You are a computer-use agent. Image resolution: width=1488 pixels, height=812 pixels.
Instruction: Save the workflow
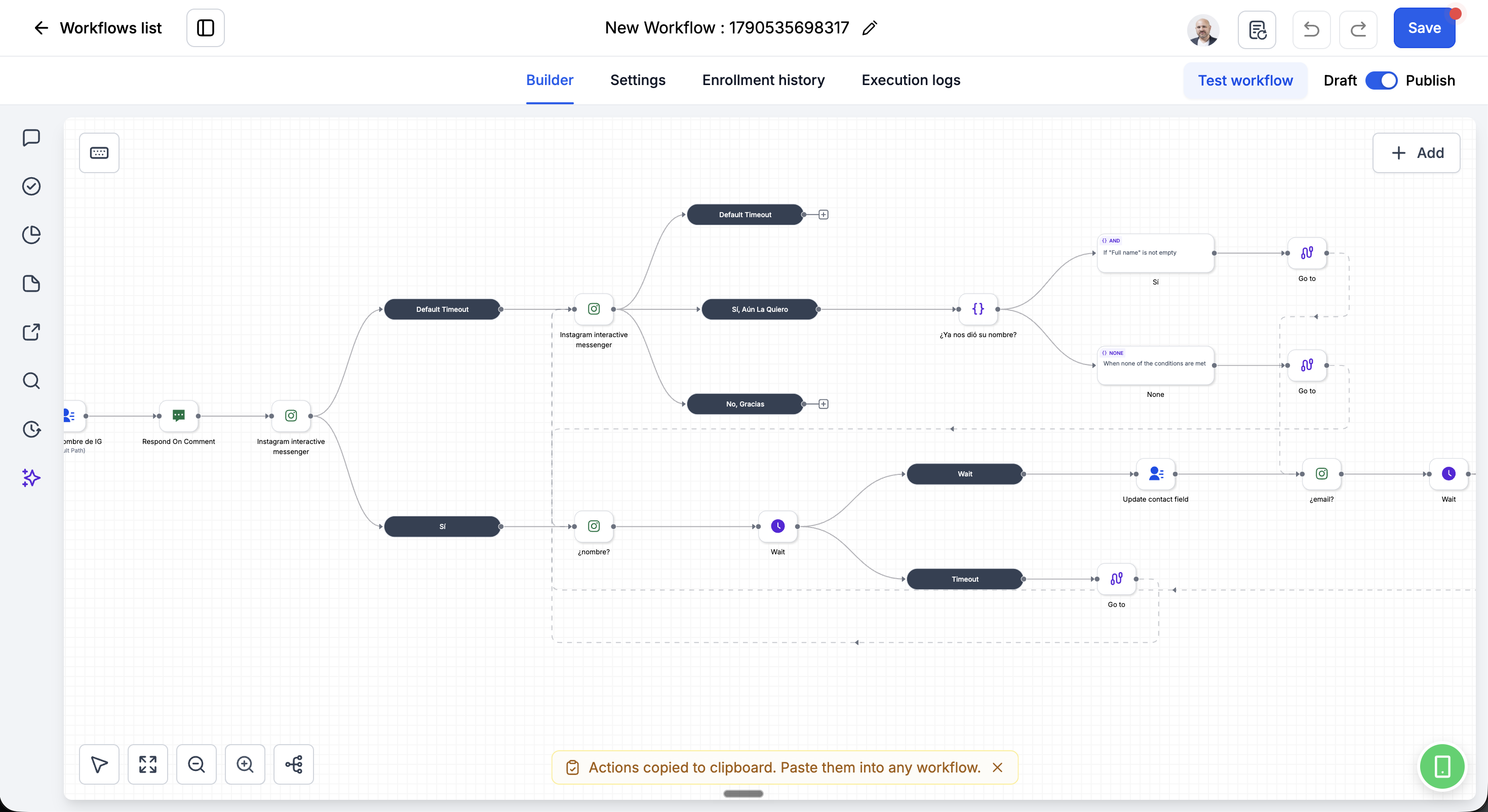click(1424, 28)
